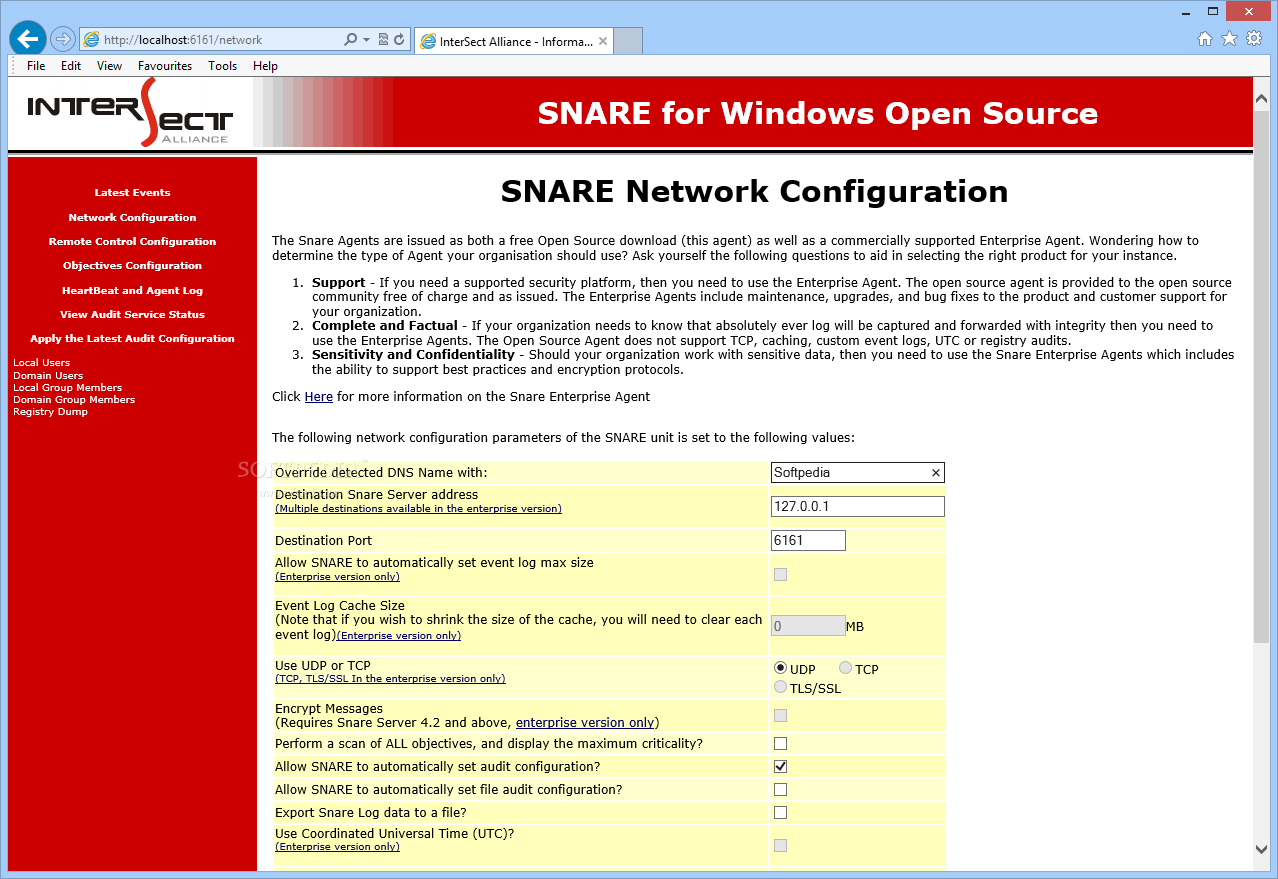Viewport: 1278px width, 879px height.
Task: Click the vertical scrollbar down arrow
Action: 1261,849
